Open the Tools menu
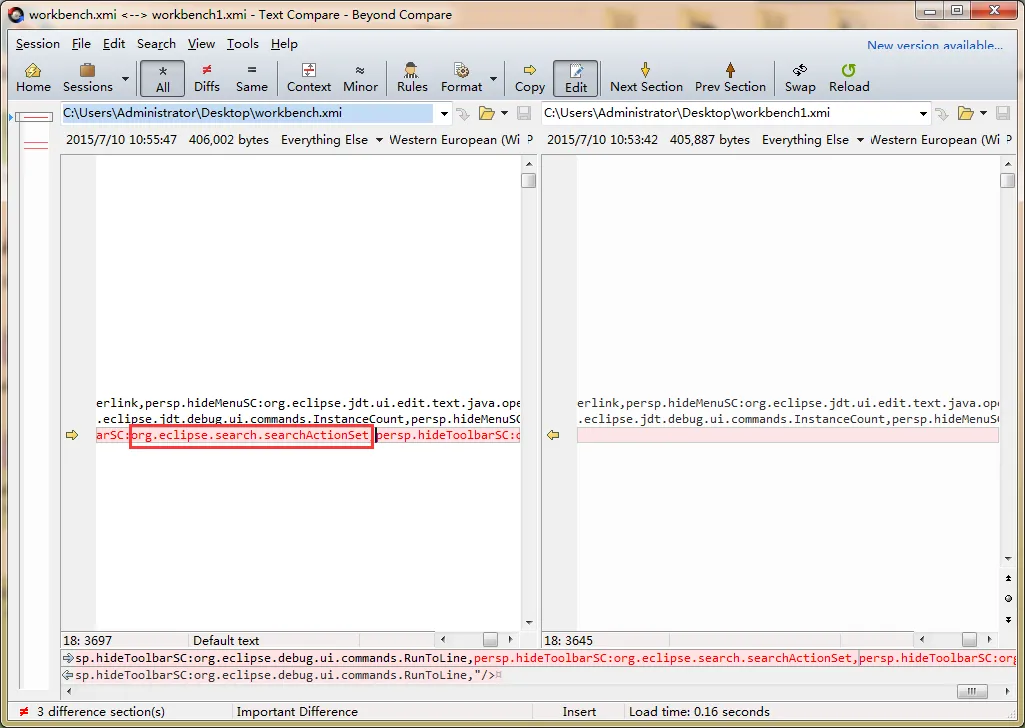 click(243, 44)
